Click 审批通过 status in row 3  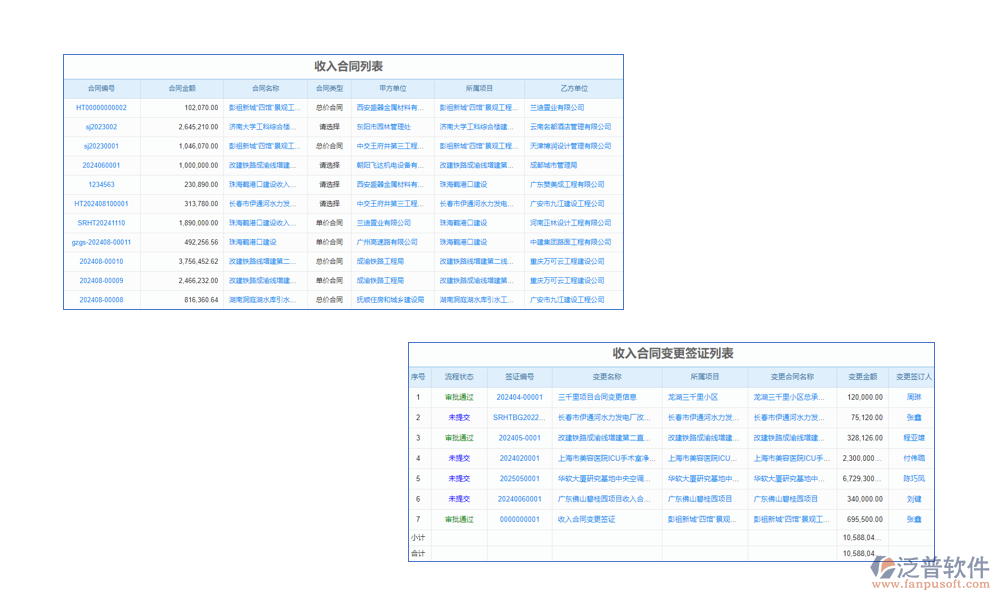459,438
